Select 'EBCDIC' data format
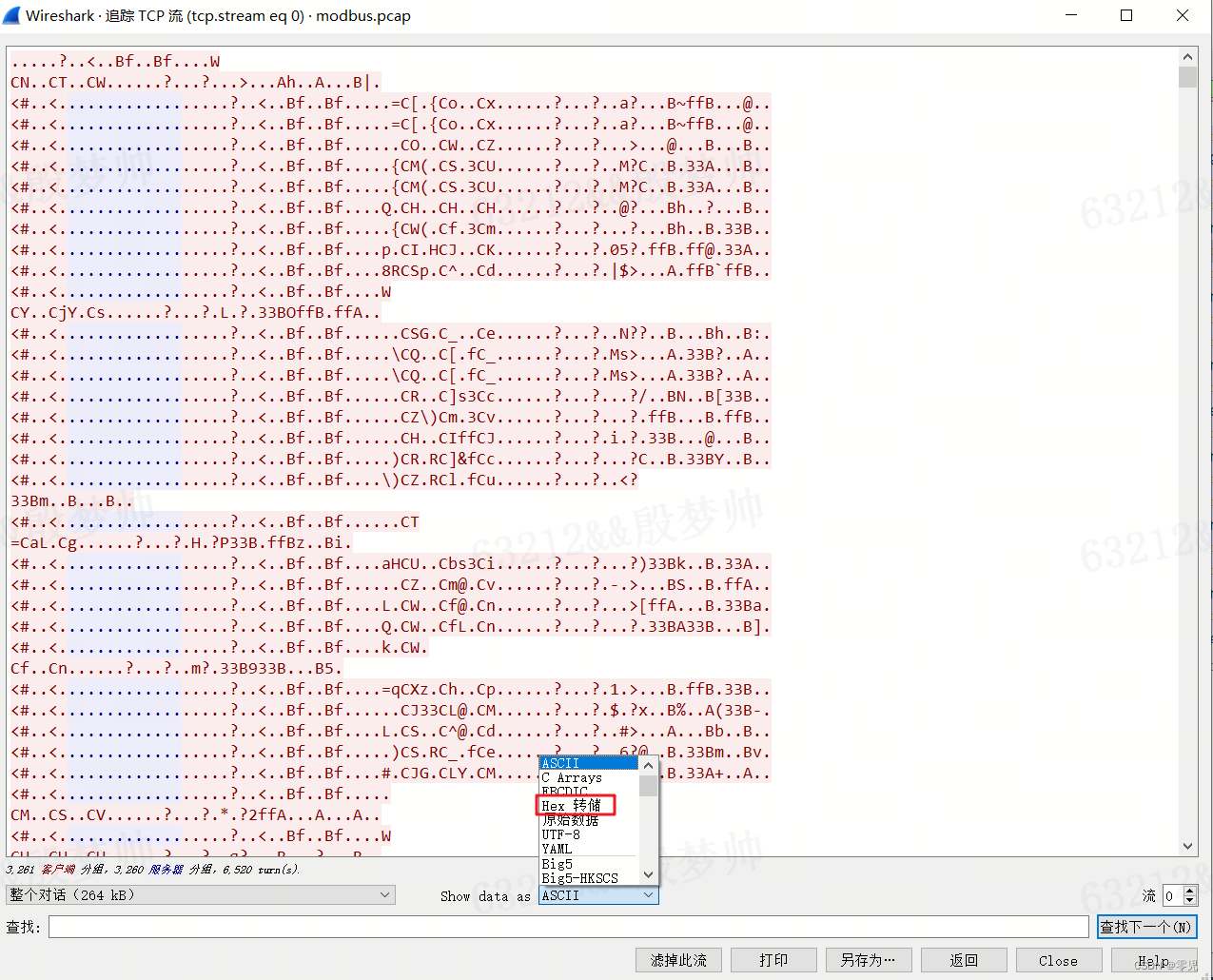Screen dimensions: 1213x980 564,791
